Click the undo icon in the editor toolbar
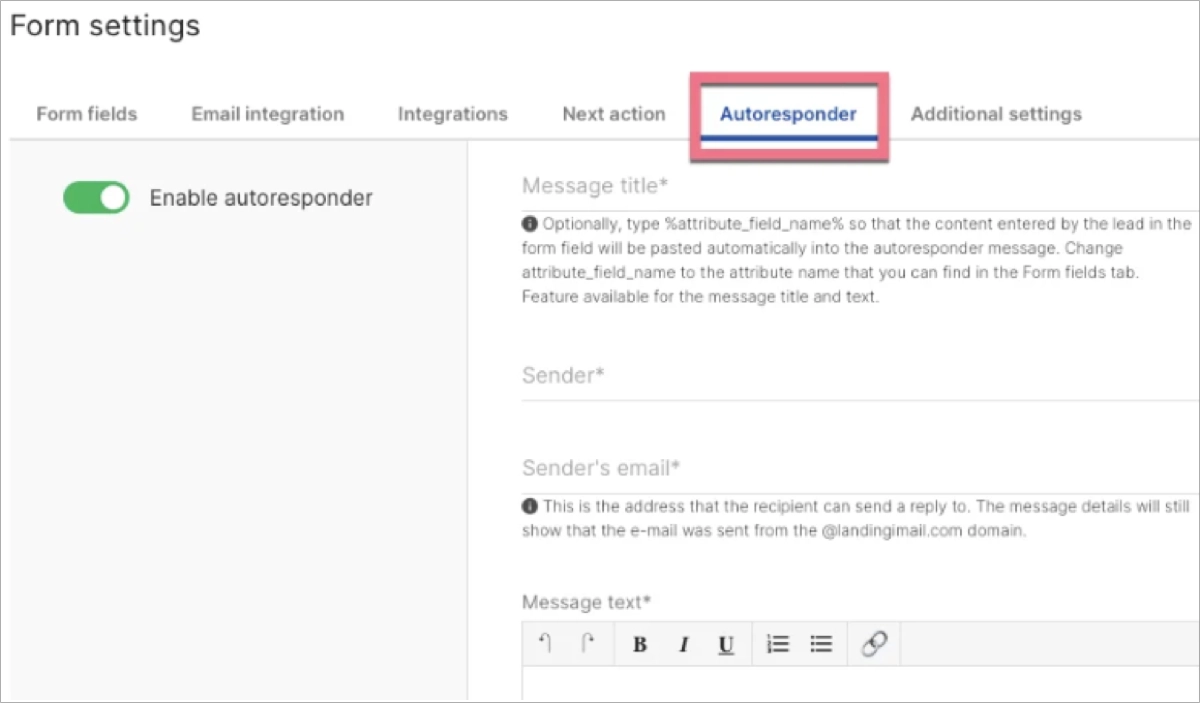1200x703 pixels. [545, 643]
